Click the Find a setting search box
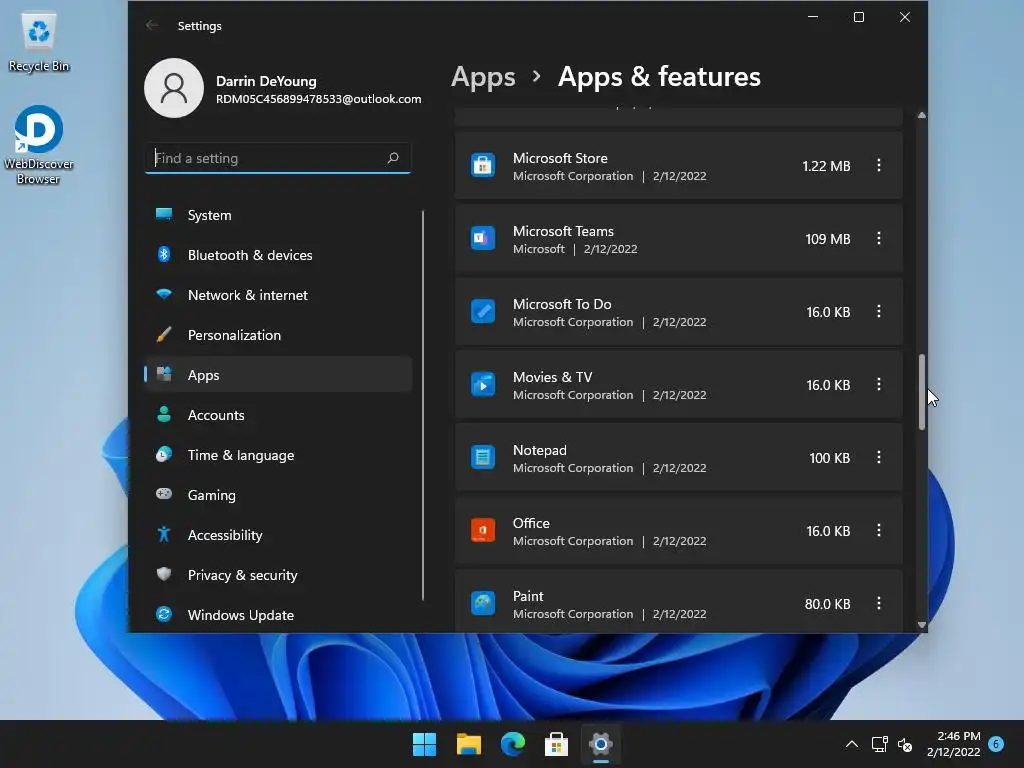 (x=278, y=158)
